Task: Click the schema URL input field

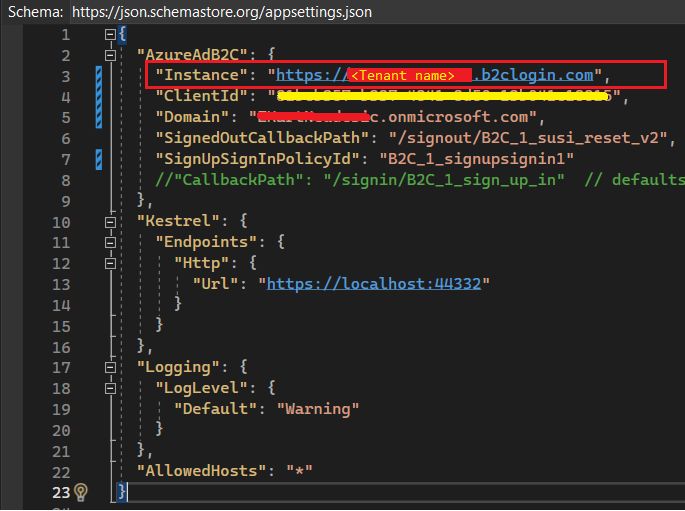Action: [x=376, y=12]
